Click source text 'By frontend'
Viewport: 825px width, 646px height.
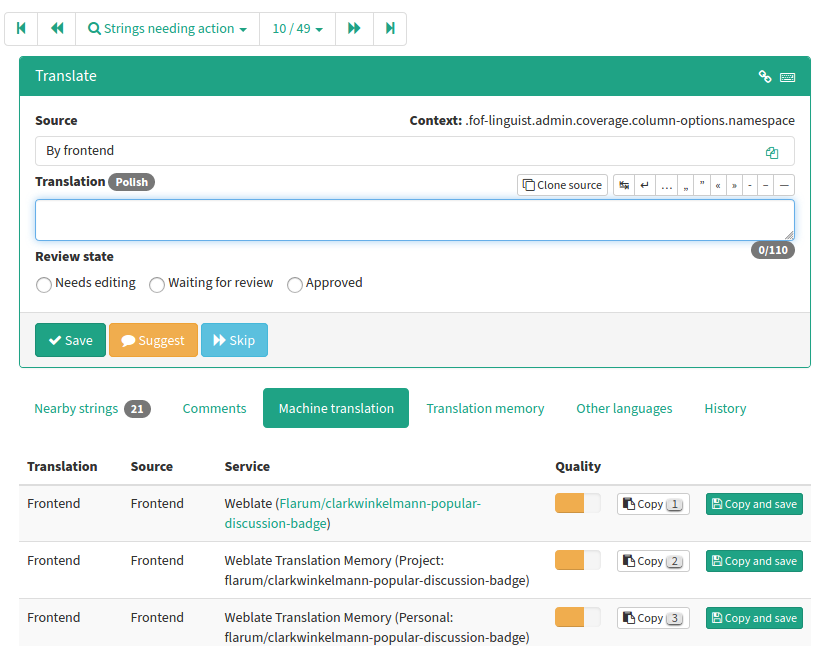coord(80,151)
